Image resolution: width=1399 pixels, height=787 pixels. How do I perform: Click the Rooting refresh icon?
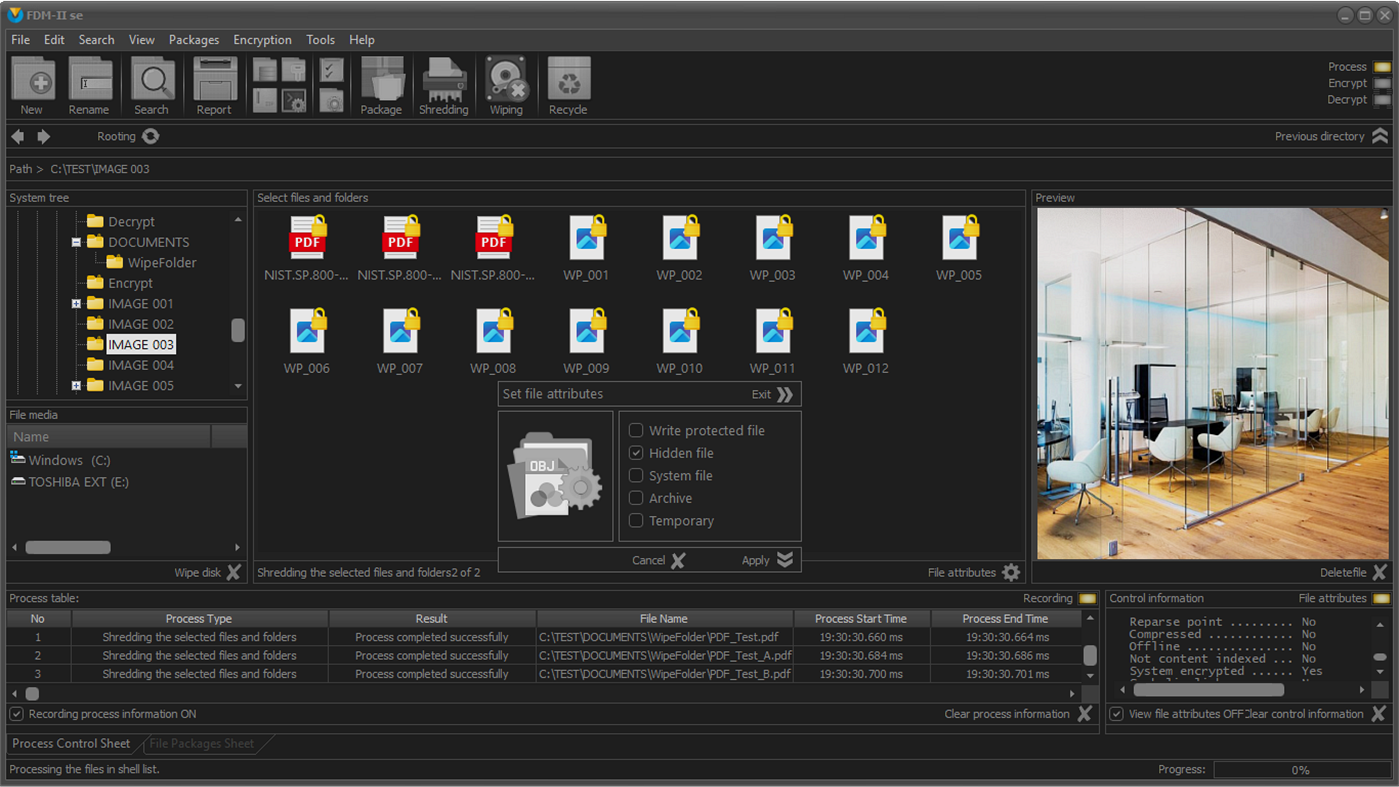[151, 136]
